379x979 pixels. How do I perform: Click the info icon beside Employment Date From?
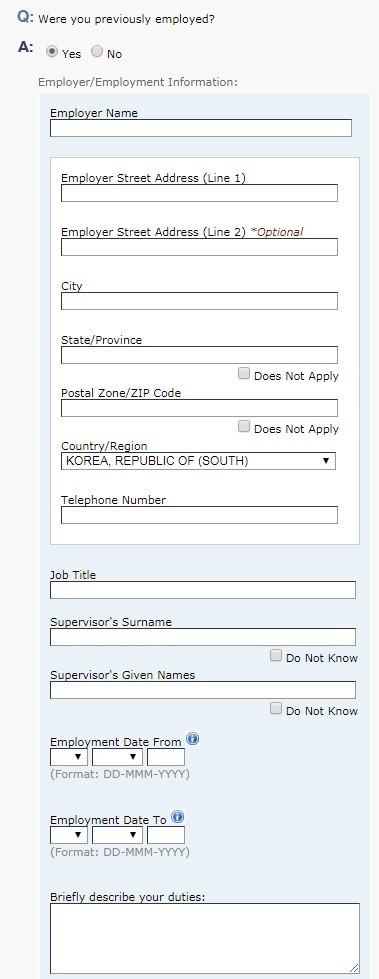192,739
